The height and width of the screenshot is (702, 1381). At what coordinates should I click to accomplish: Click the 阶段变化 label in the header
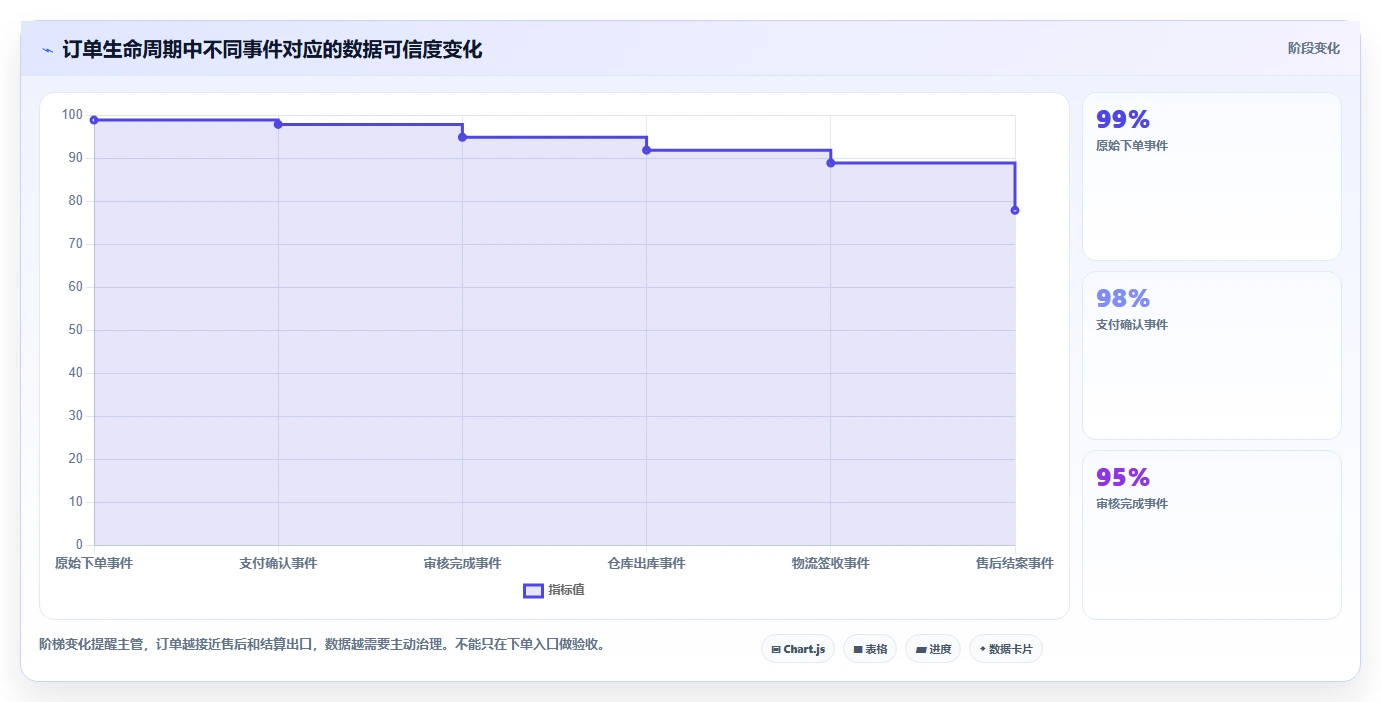tap(1313, 48)
